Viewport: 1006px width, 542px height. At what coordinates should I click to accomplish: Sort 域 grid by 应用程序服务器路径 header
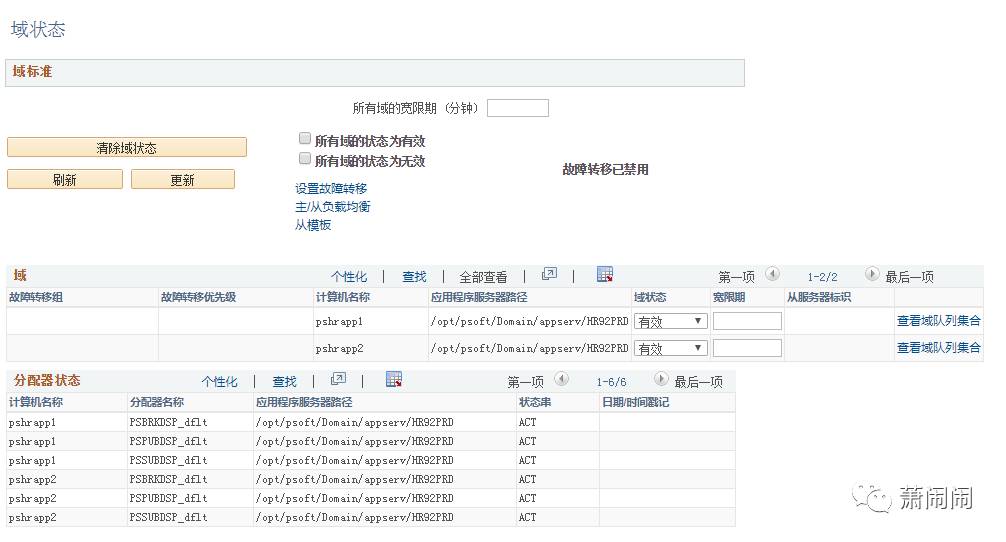coord(479,297)
